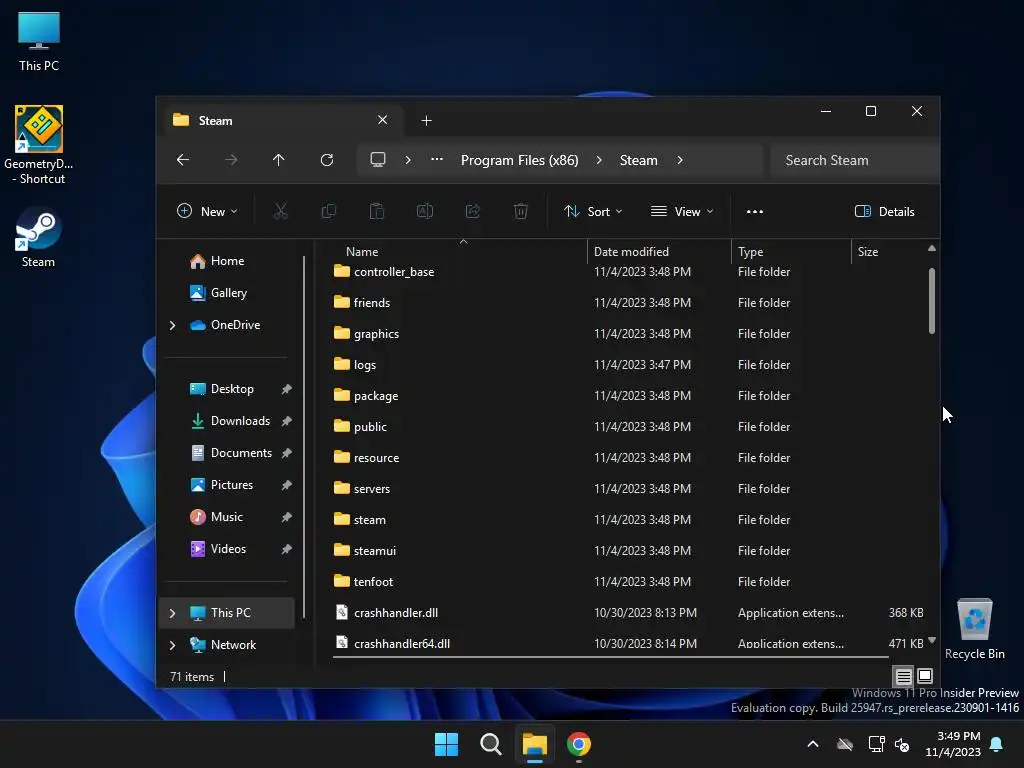Switch to large thumbnails view icon
1024x768 pixels.
[925, 676]
